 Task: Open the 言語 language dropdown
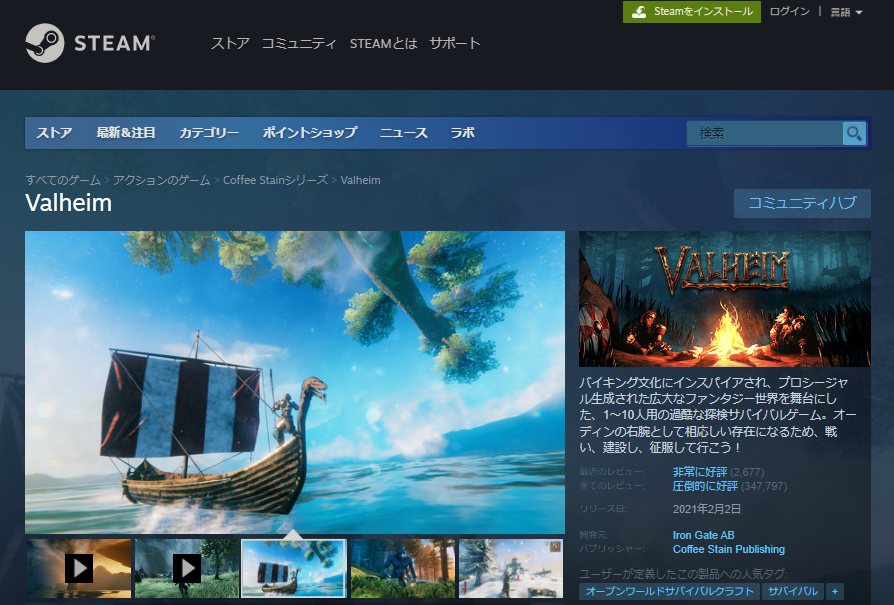846,12
